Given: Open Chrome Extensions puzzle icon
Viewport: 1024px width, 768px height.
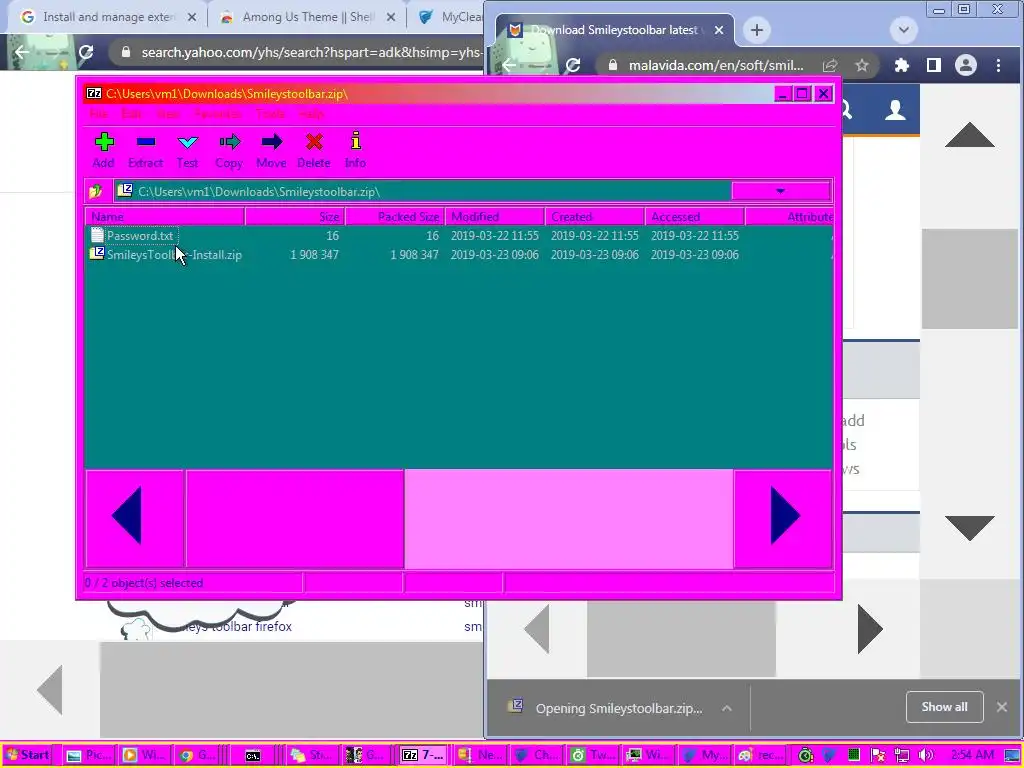Looking at the screenshot, I should coord(902,65).
